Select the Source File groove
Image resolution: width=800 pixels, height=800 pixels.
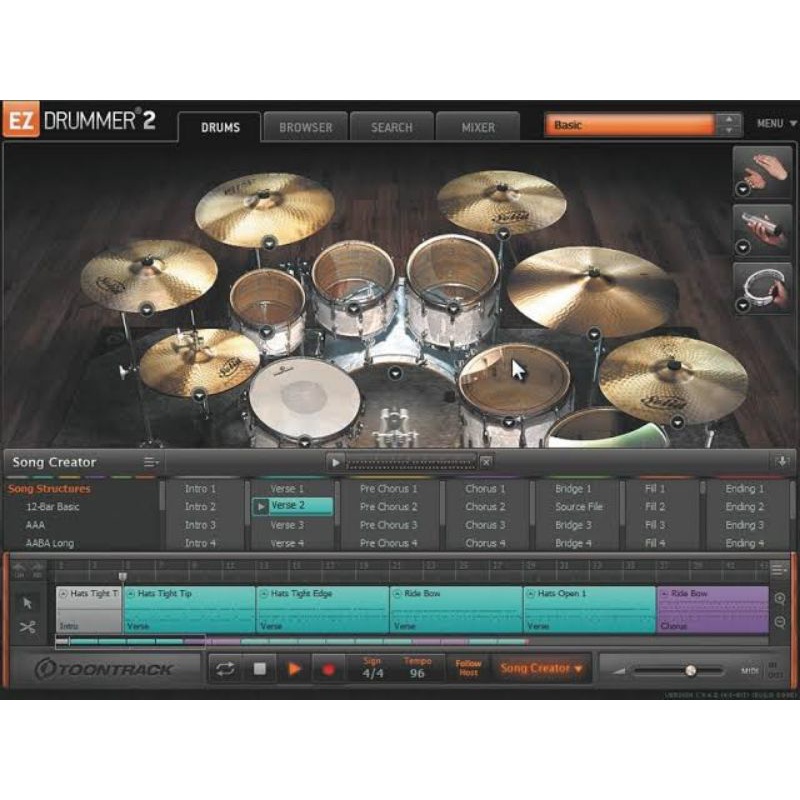click(x=579, y=507)
